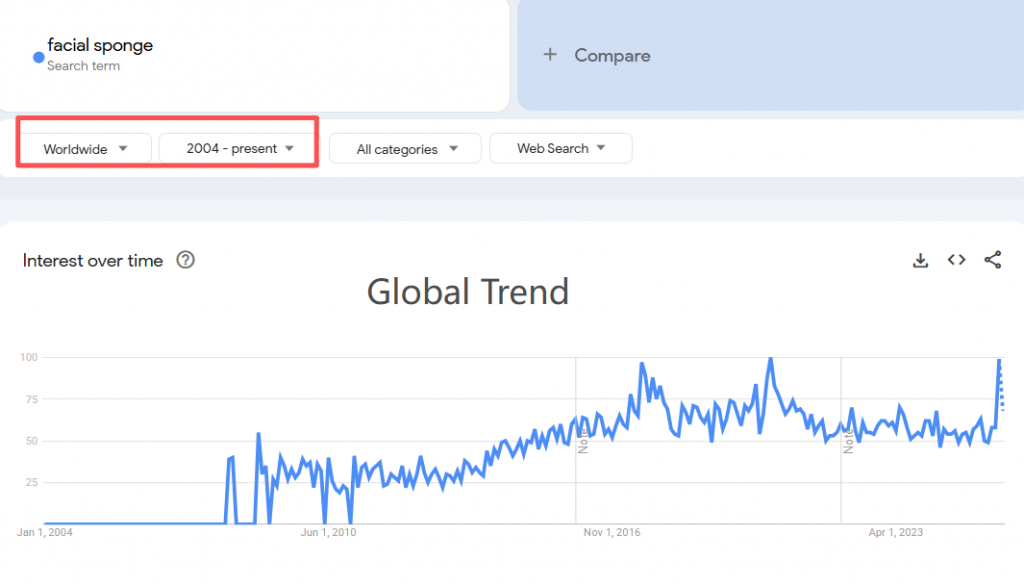Click the Jun 1, 2010 axis label

(x=328, y=532)
